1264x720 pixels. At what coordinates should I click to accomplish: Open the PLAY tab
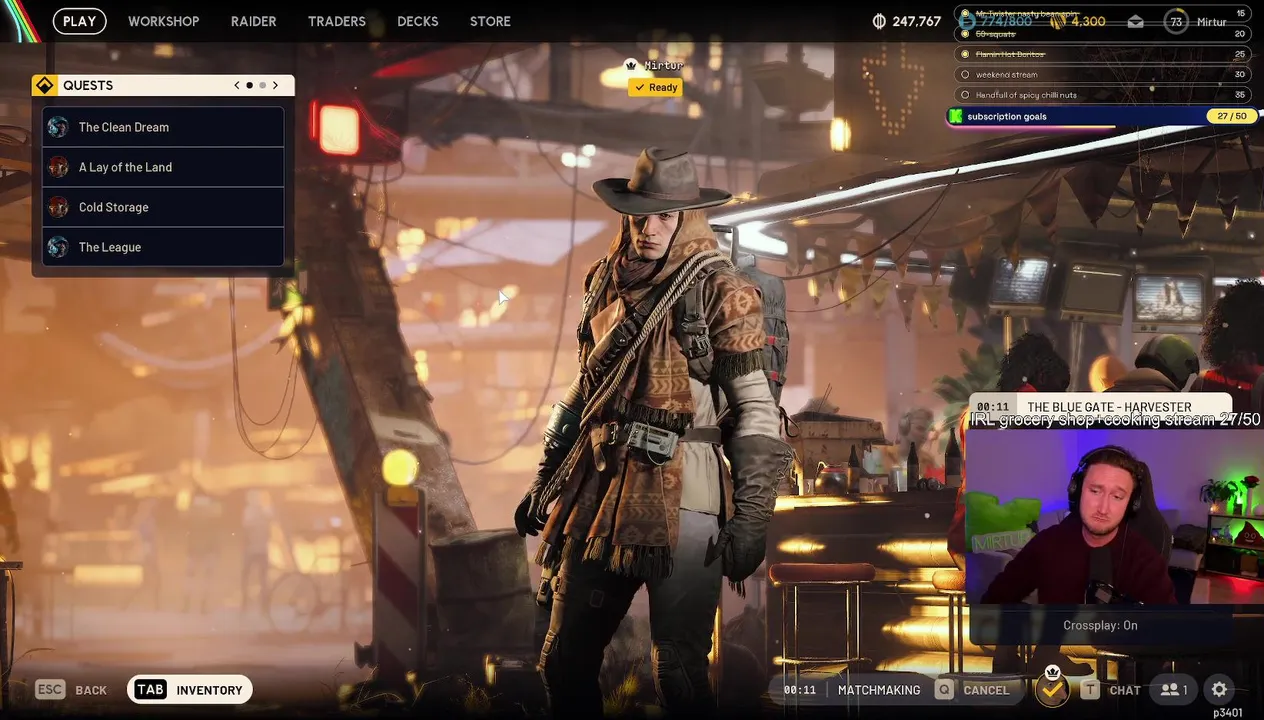coord(80,21)
